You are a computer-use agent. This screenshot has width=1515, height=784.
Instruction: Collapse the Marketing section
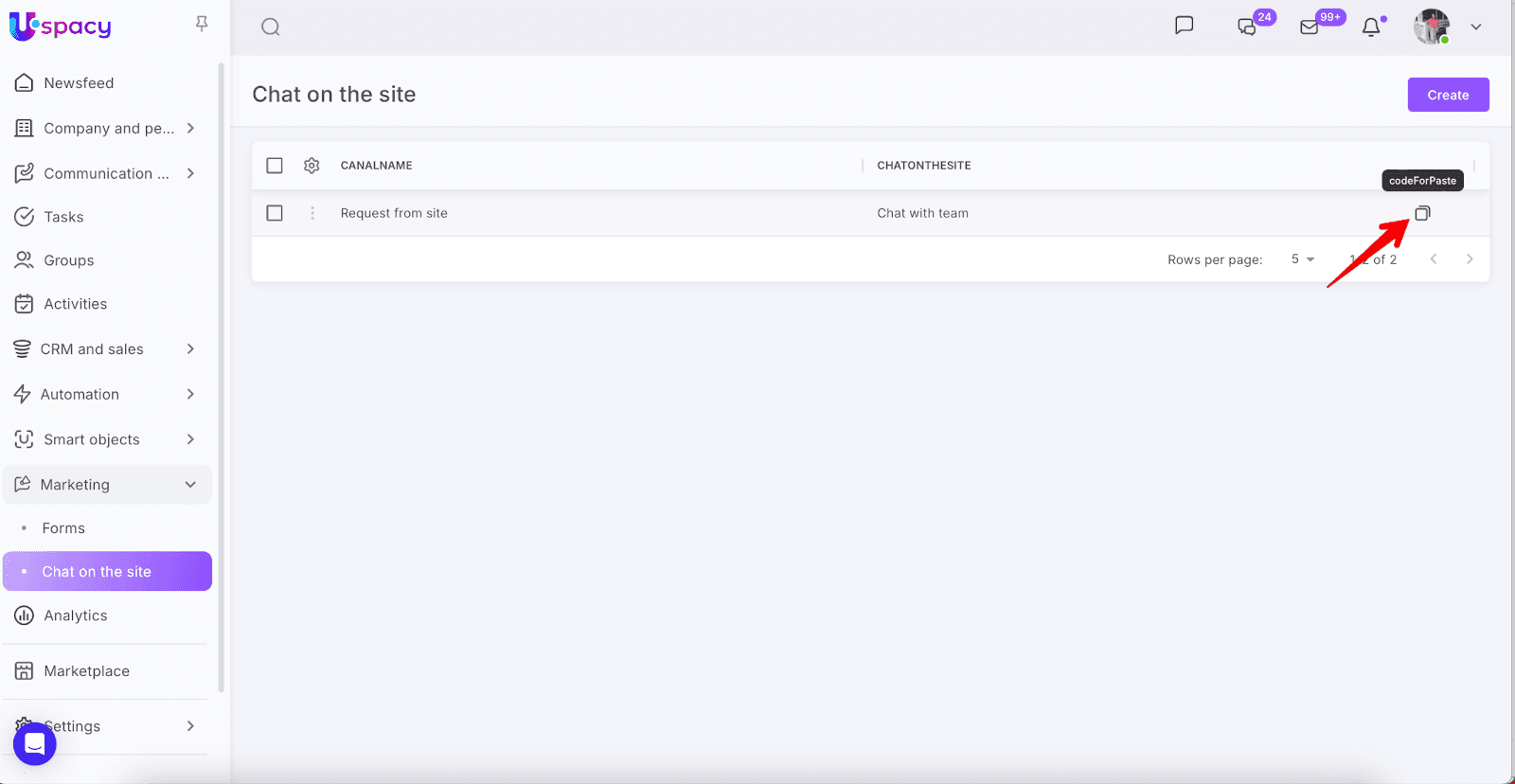tap(190, 485)
